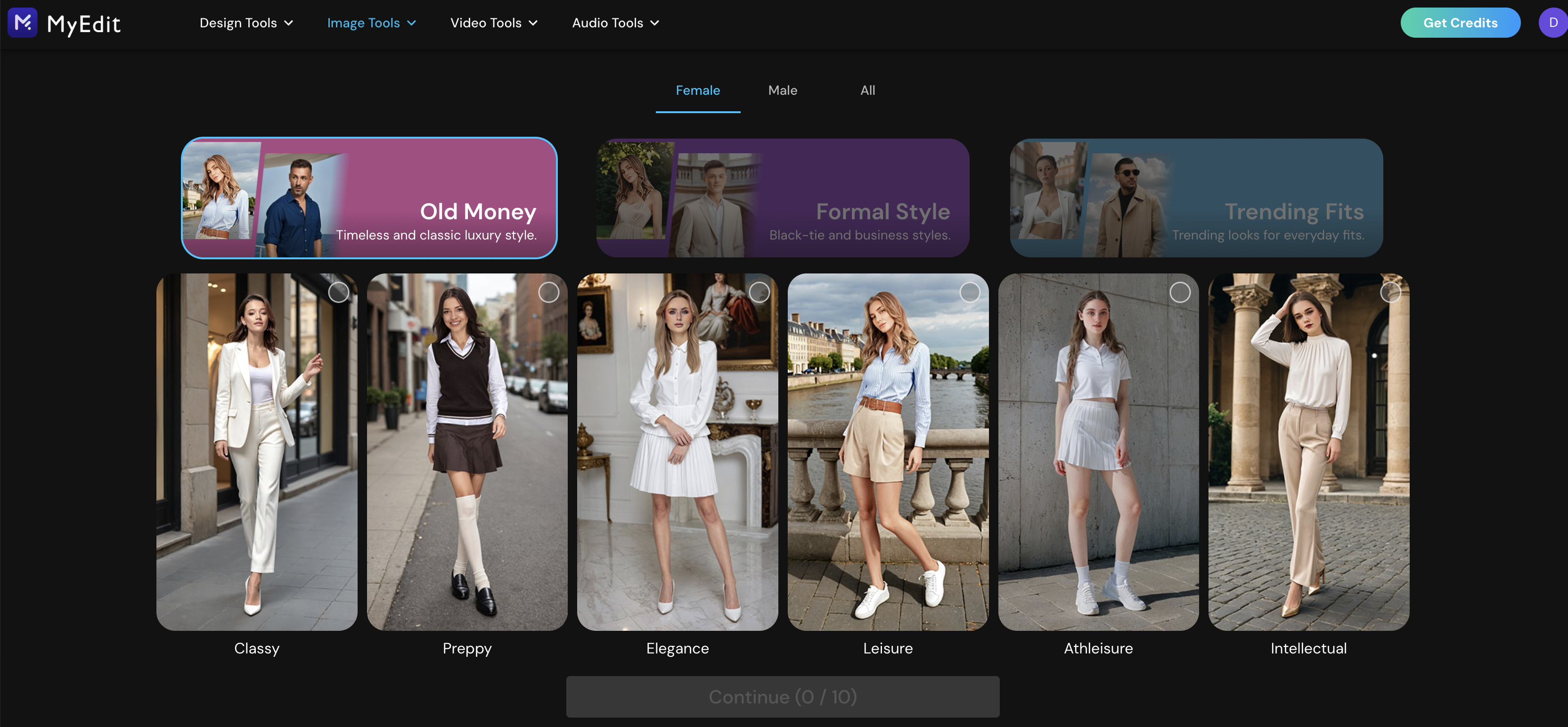Select the Intellectual style circle checkbox
This screenshot has height=727, width=1568.
click(1390, 292)
